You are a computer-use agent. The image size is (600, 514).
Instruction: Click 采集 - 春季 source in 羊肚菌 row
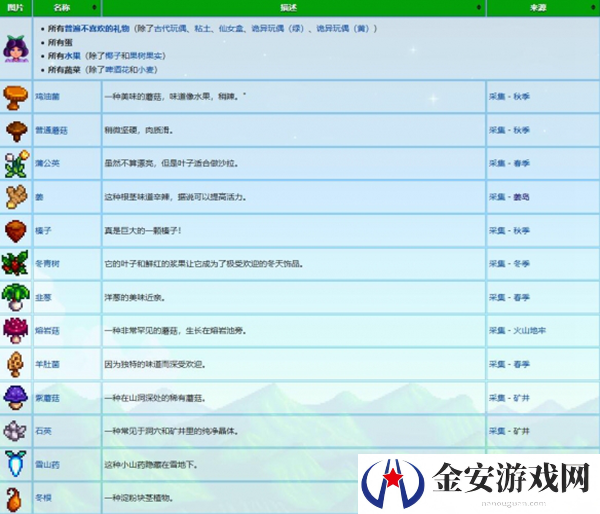[x=509, y=364]
